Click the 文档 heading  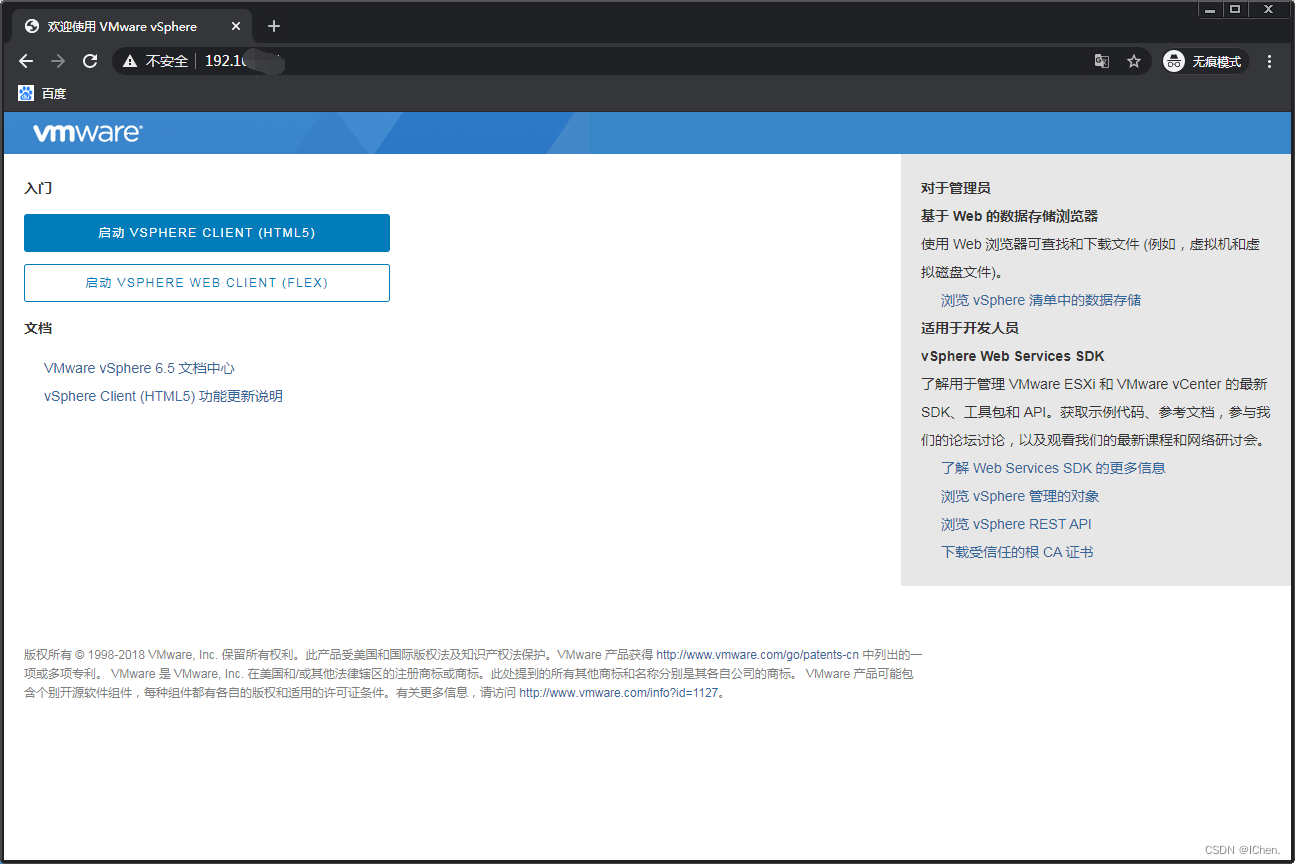click(38, 328)
